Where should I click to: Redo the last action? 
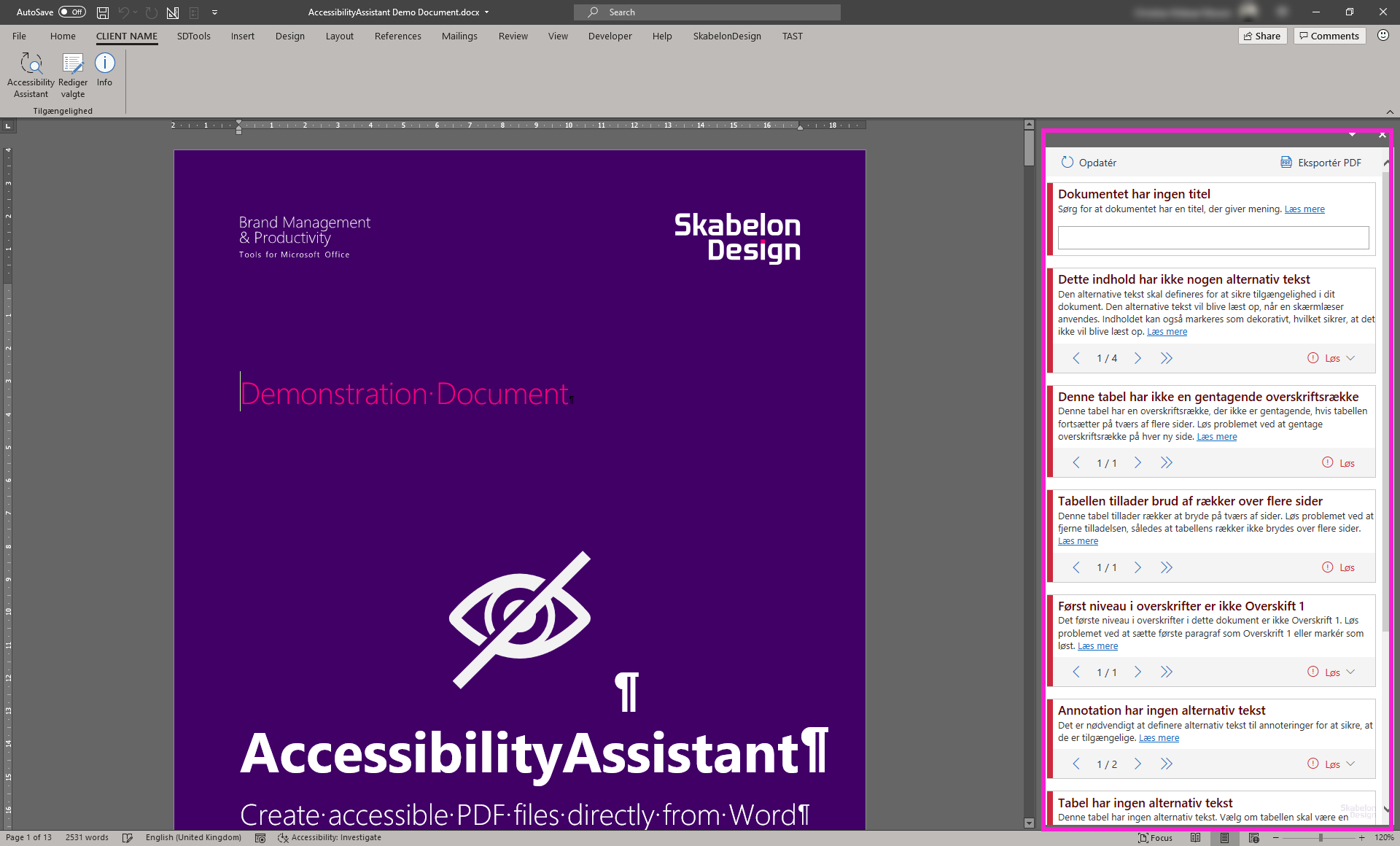pyautogui.click(x=151, y=12)
